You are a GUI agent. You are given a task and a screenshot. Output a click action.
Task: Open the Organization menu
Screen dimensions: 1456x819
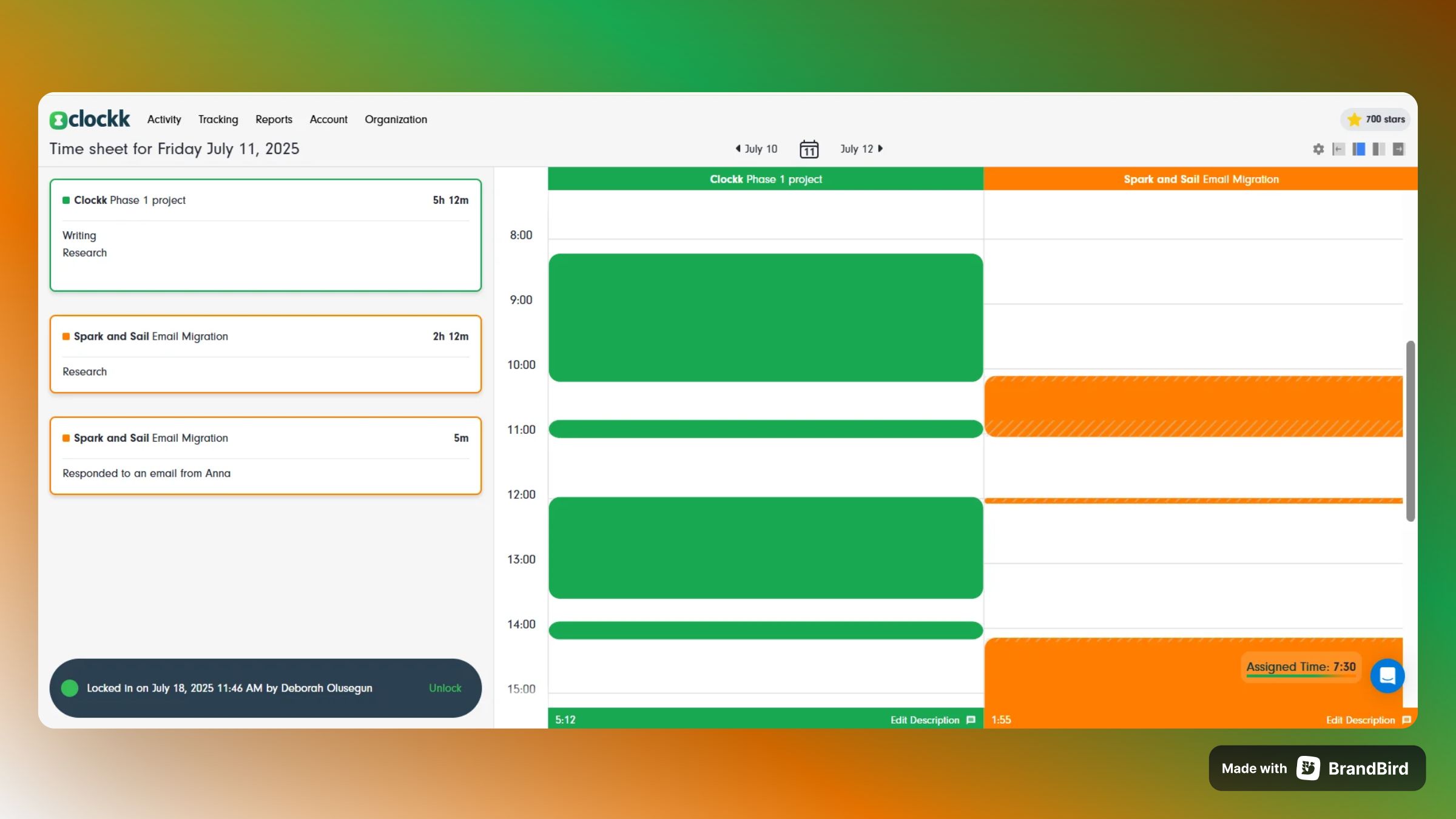click(x=396, y=120)
